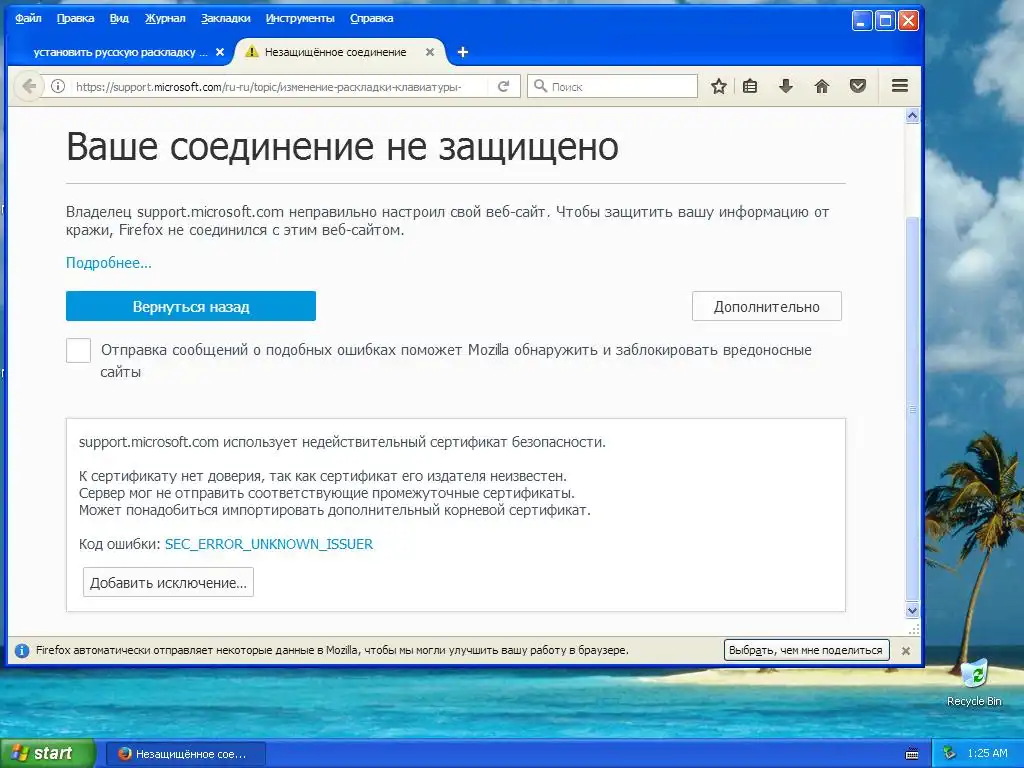Viewport: 1024px width, 768px height.
Task: Open the Файл menu
Action: tap(28, 18)
